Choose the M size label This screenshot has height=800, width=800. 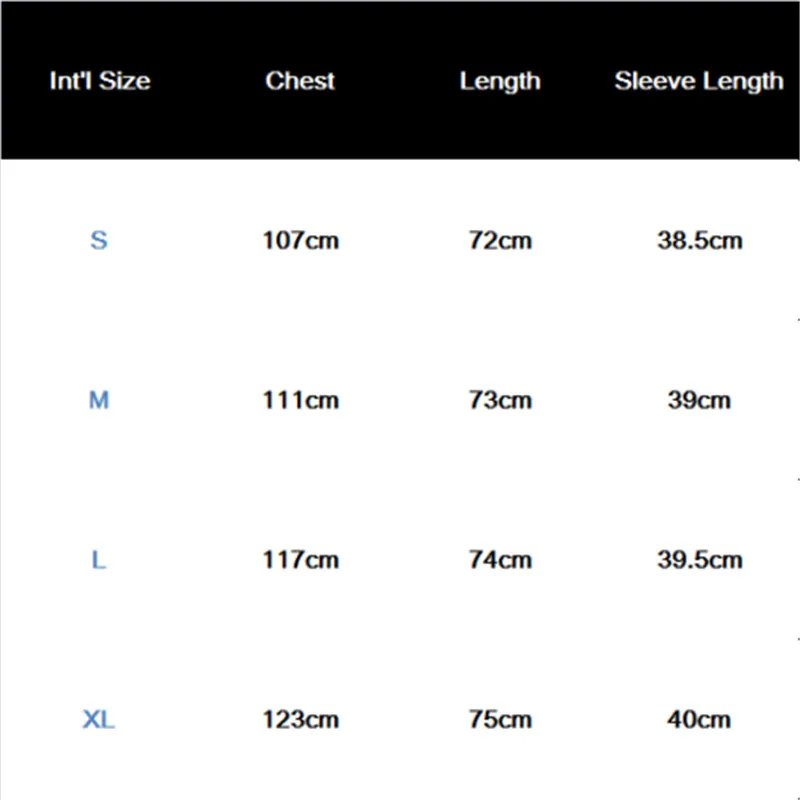(x=99, y=400)
